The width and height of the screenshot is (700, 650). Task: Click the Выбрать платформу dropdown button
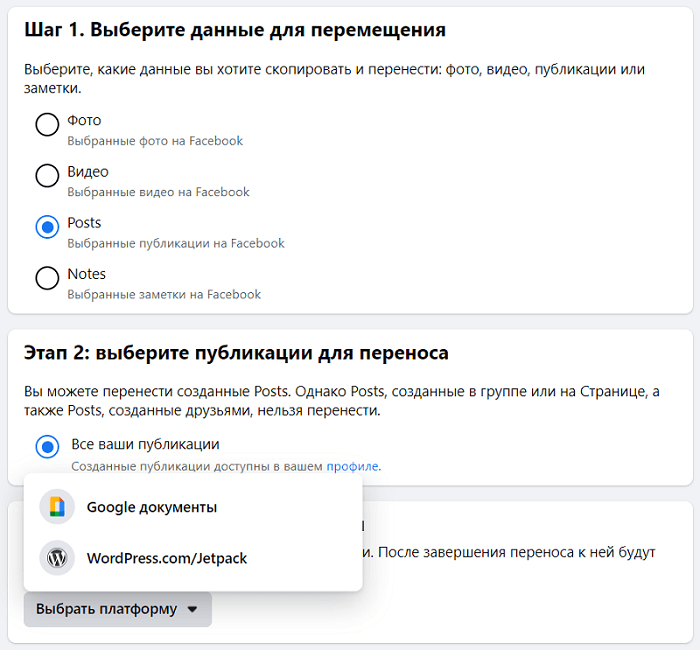pyautogui.click(x=118, y=609)
